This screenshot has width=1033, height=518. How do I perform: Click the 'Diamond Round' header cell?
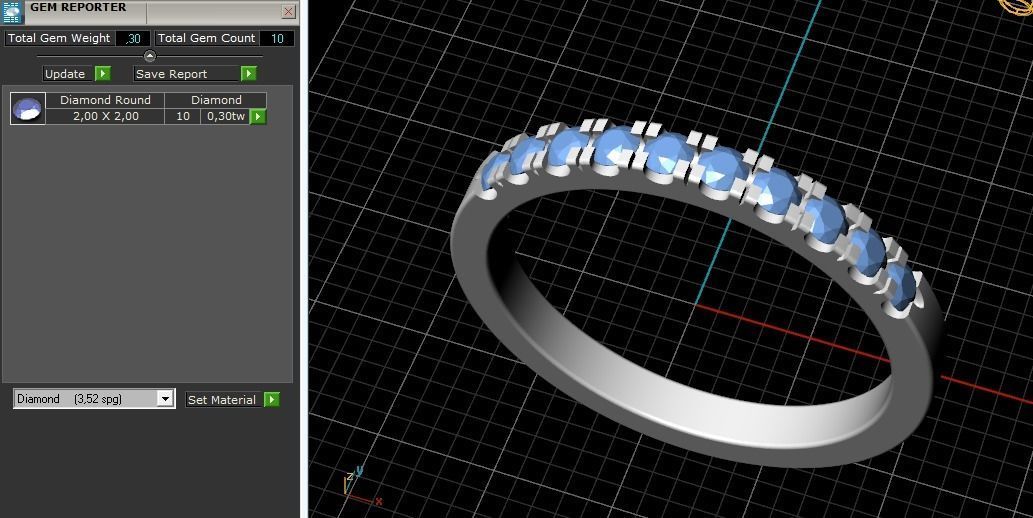click(x=105, y=100)
